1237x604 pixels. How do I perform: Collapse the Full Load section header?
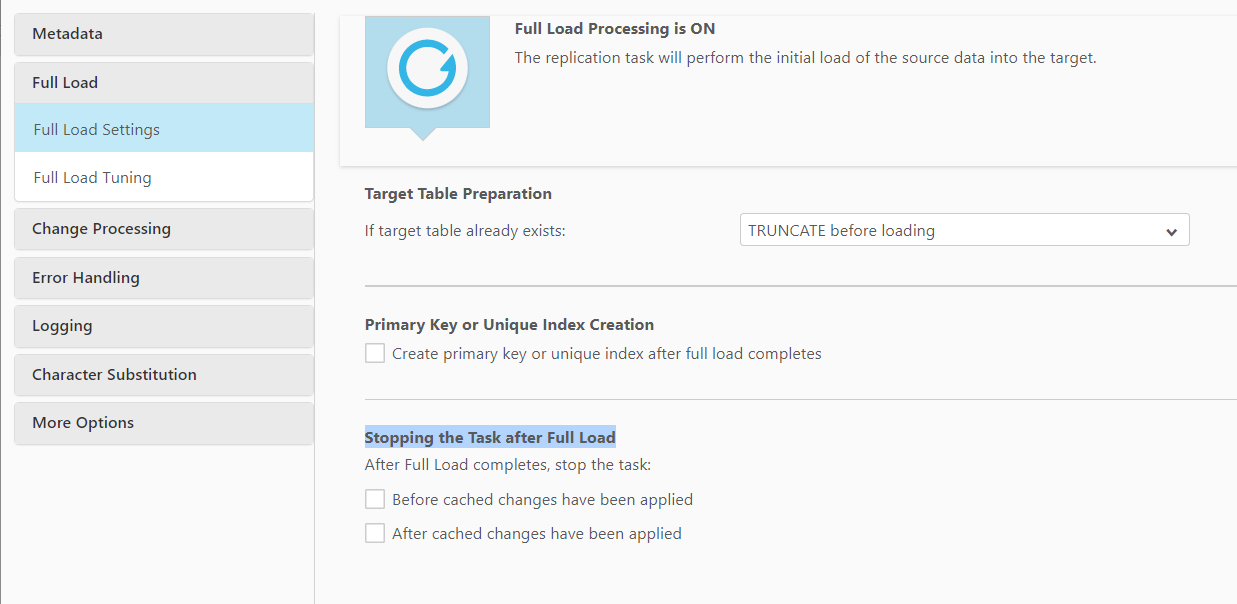(164, 83)
